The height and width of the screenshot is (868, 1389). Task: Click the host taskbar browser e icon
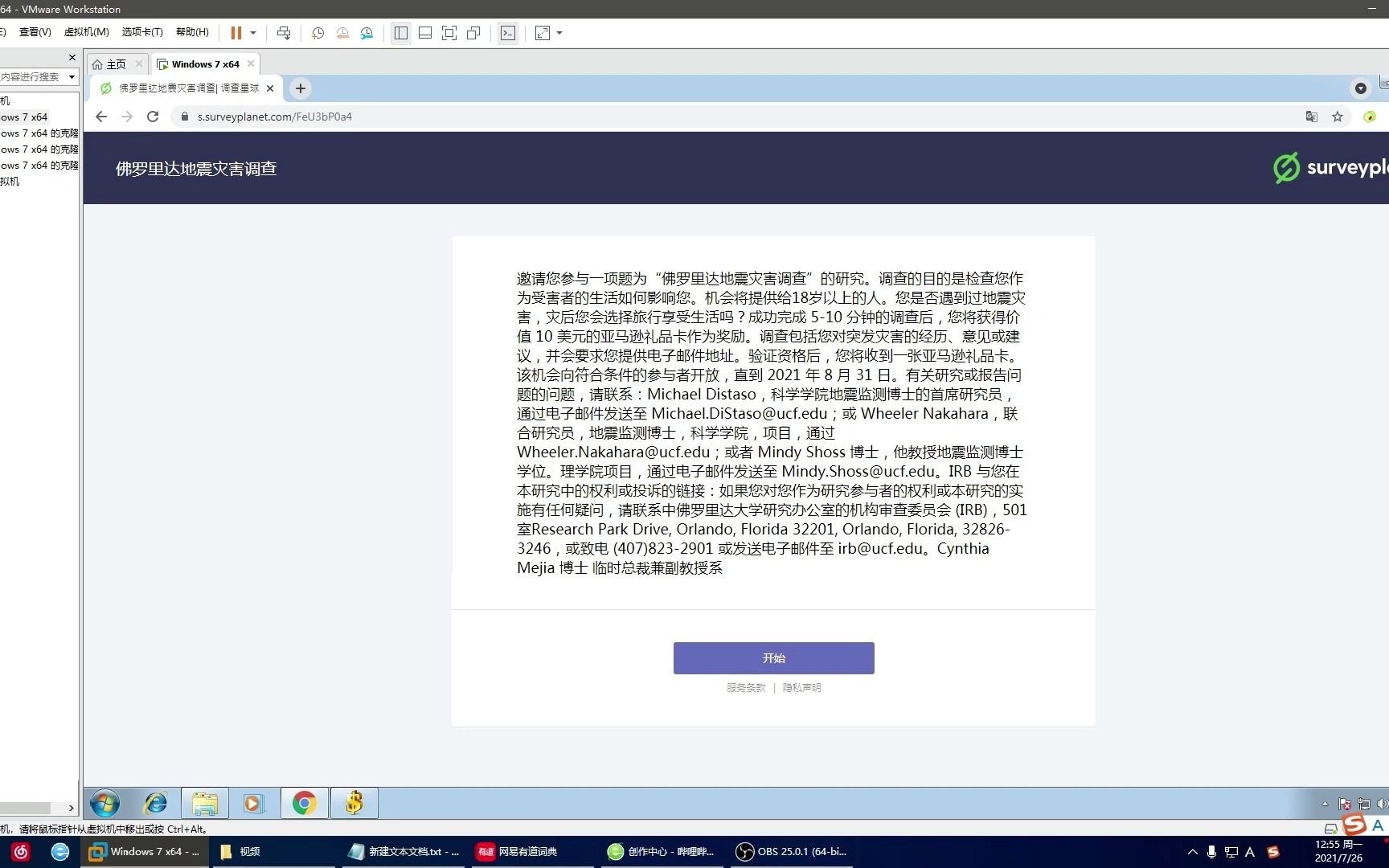click(x=60, y=852)
